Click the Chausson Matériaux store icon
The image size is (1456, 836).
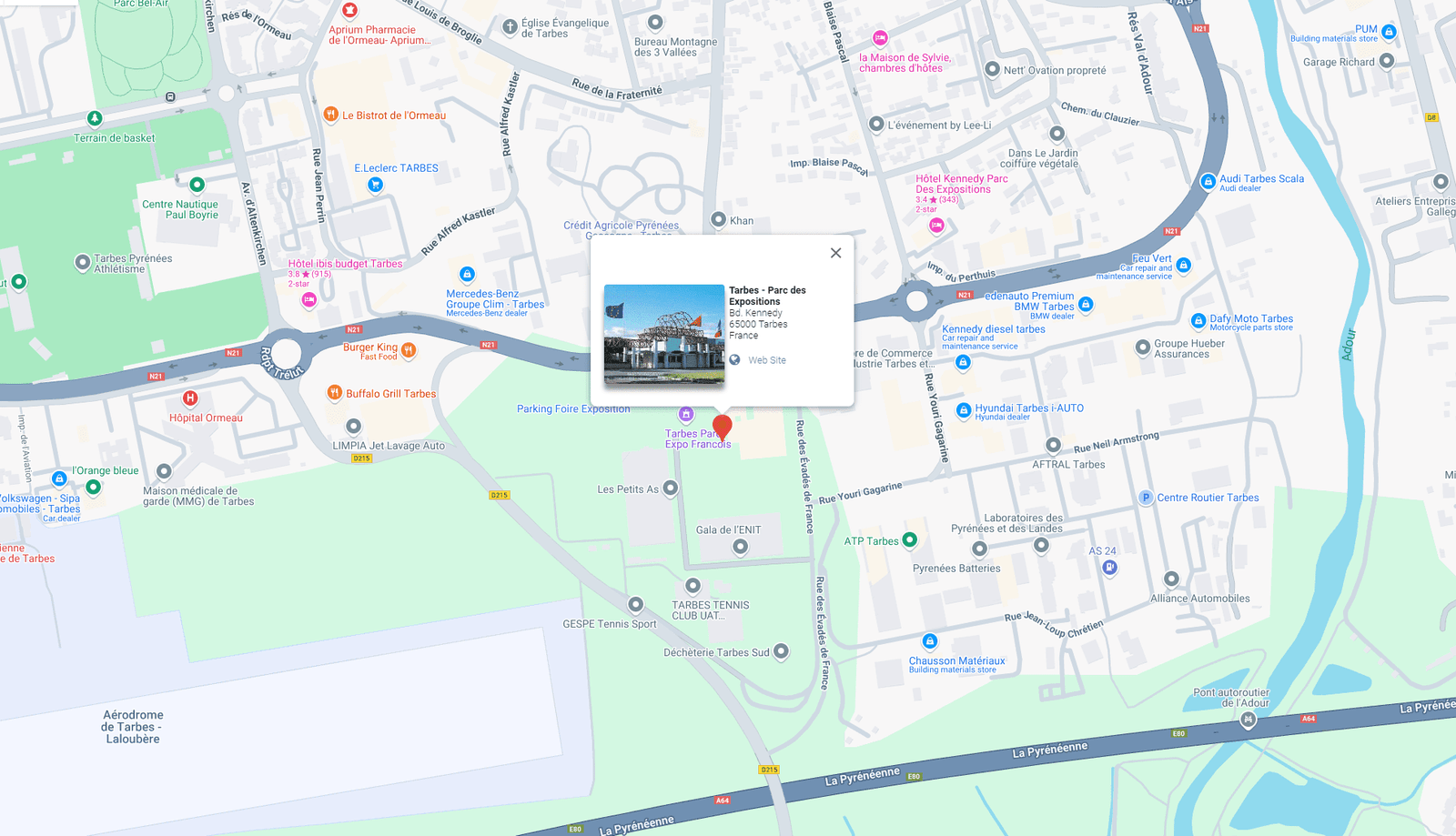click(929, 641)
